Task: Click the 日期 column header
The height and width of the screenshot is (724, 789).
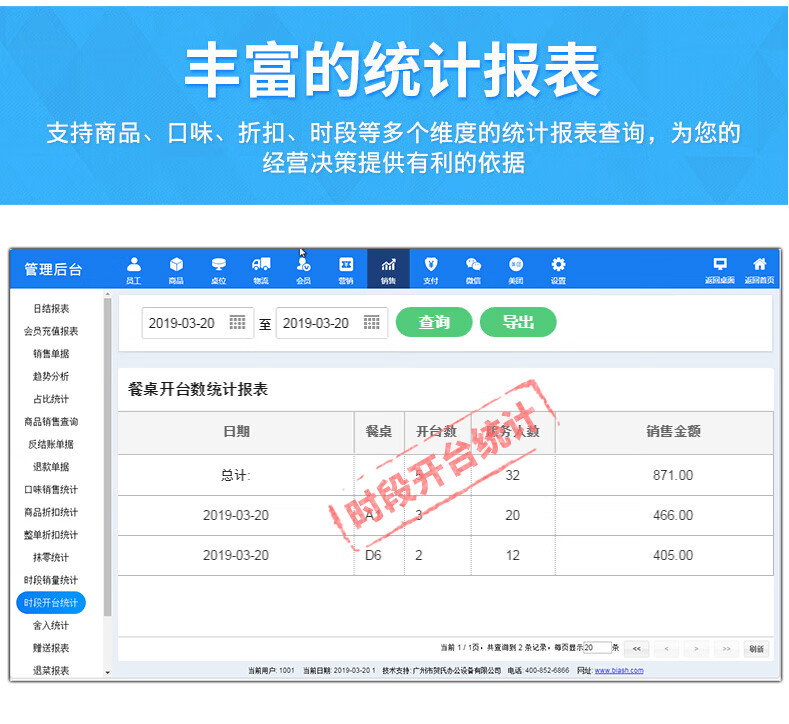Action: (236, 432)
